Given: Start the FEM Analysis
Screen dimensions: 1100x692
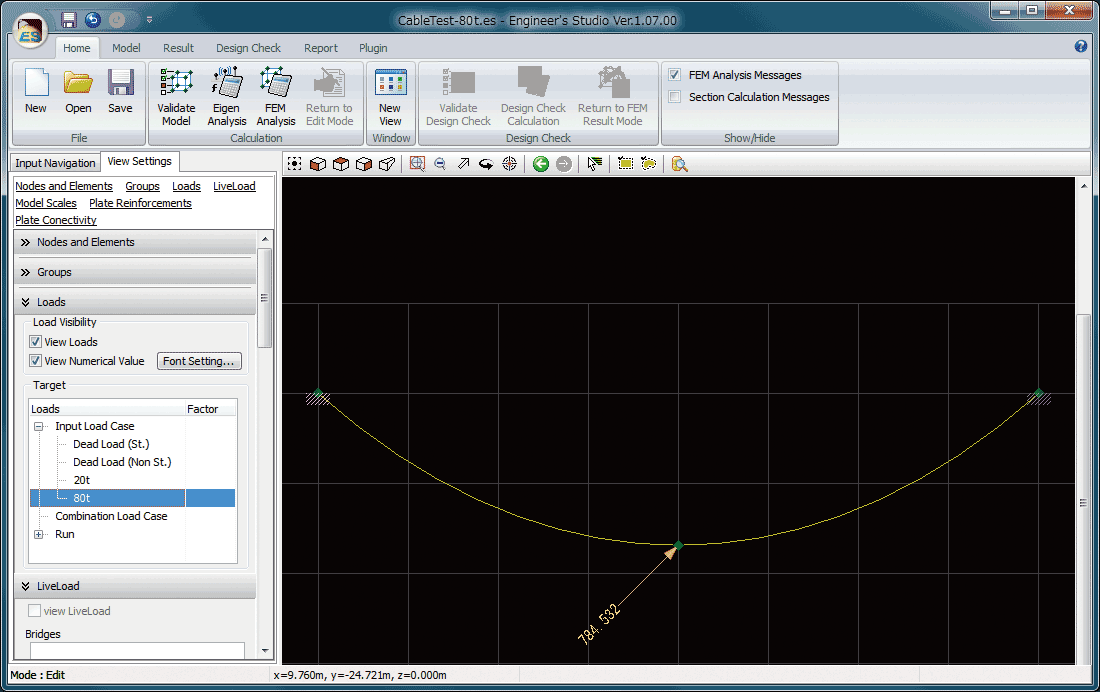Looking at the screenshot, I should [x=275, y=98].
